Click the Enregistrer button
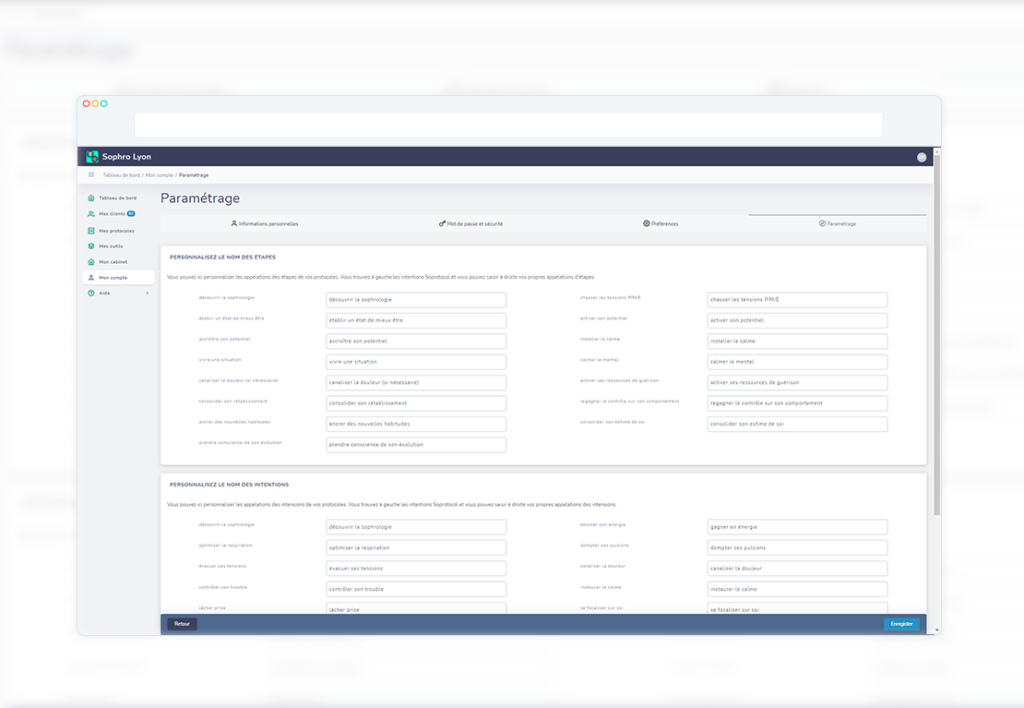Image resolution: width=1024 pixels, height=708 pixels. coord(901,624)
